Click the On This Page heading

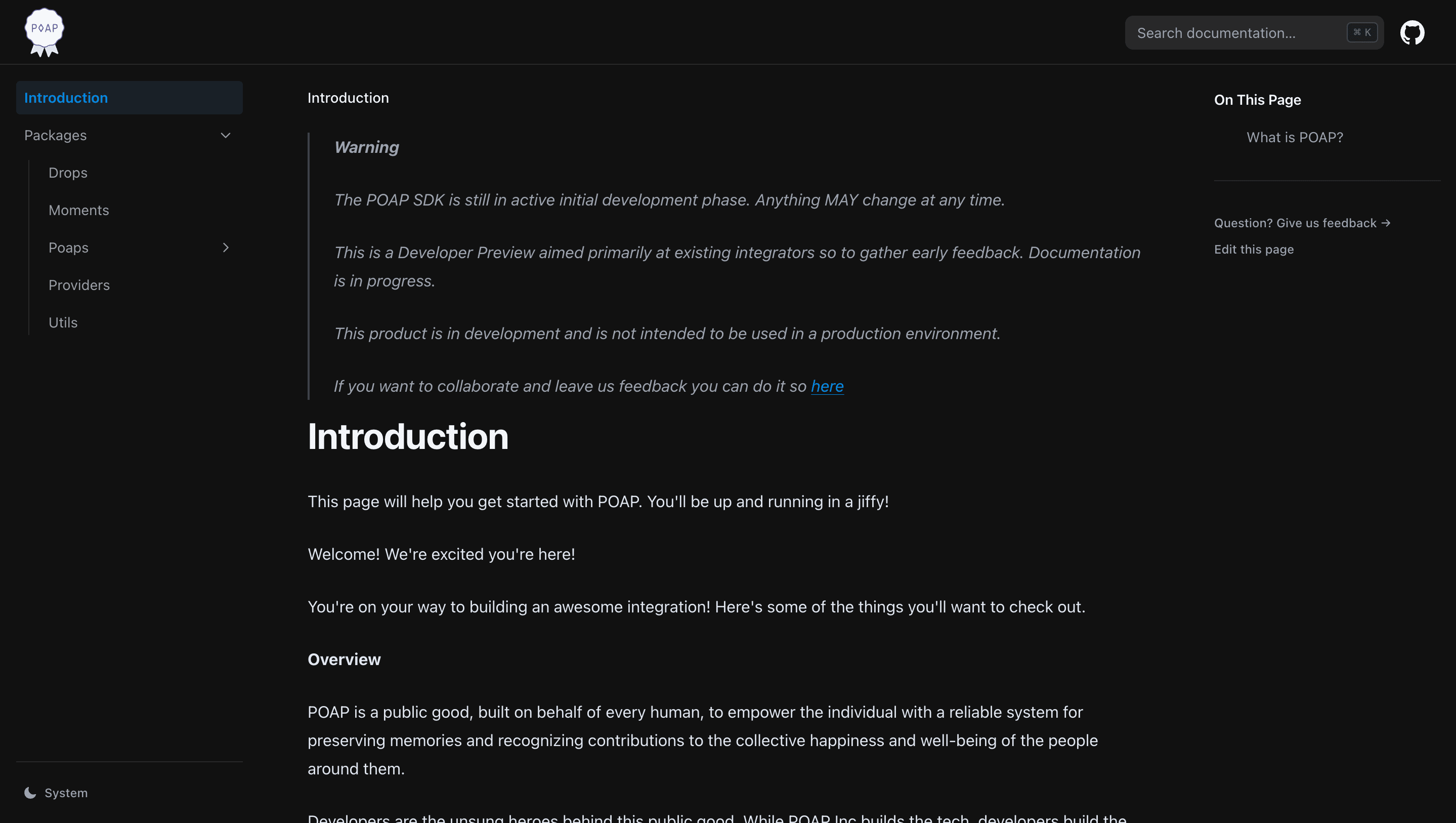pyautogui.click(x=1258, y=100)
